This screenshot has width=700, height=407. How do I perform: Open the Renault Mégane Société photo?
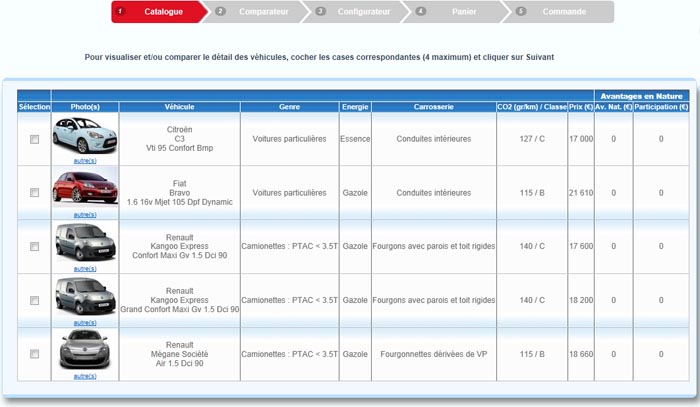click(x=84, y=350)
